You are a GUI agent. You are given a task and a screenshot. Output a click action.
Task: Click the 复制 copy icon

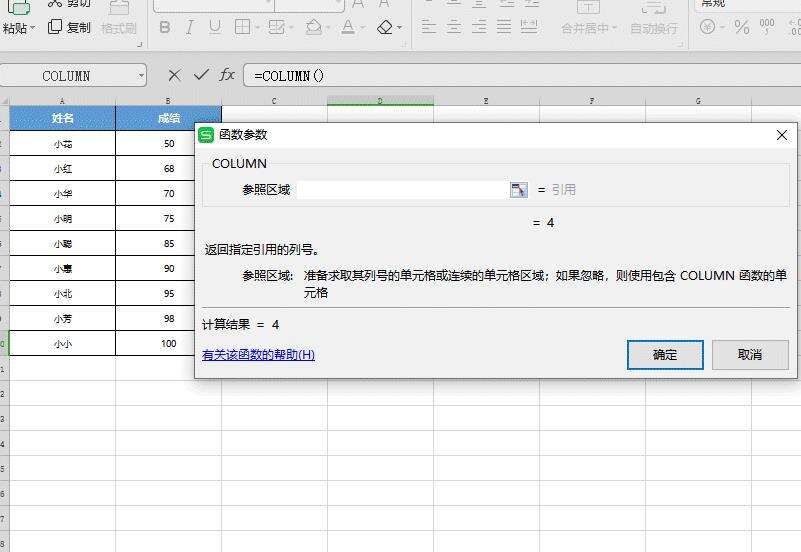(x=55, y=27)
